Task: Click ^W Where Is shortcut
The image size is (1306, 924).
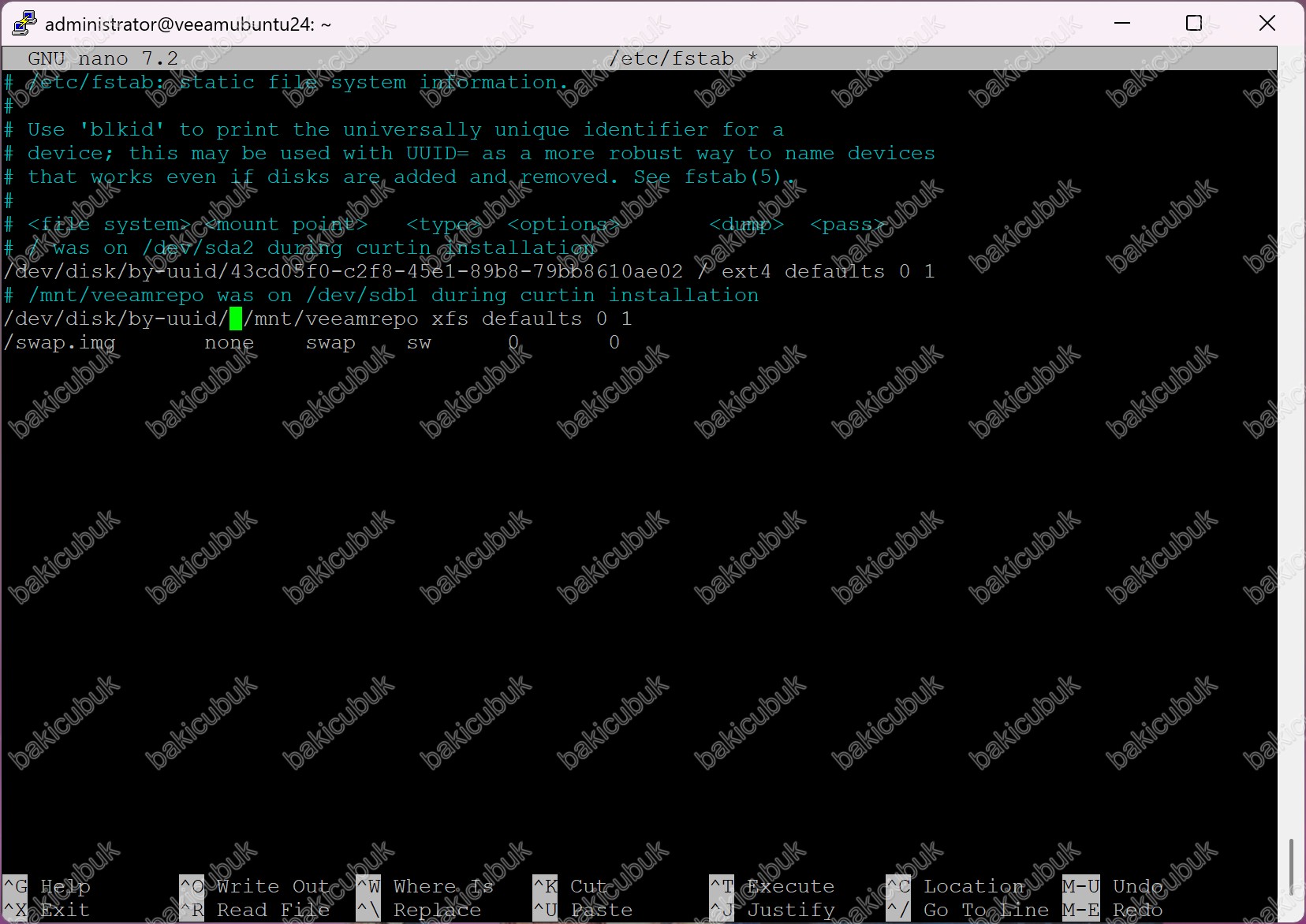Action: tap(425, 886)
